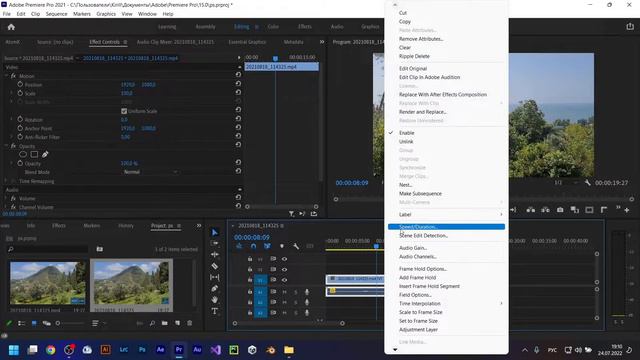Click the timeline playhead marker
Image resolution: width=640 pixels, height=360 pixels.
[x=376, y=246]
